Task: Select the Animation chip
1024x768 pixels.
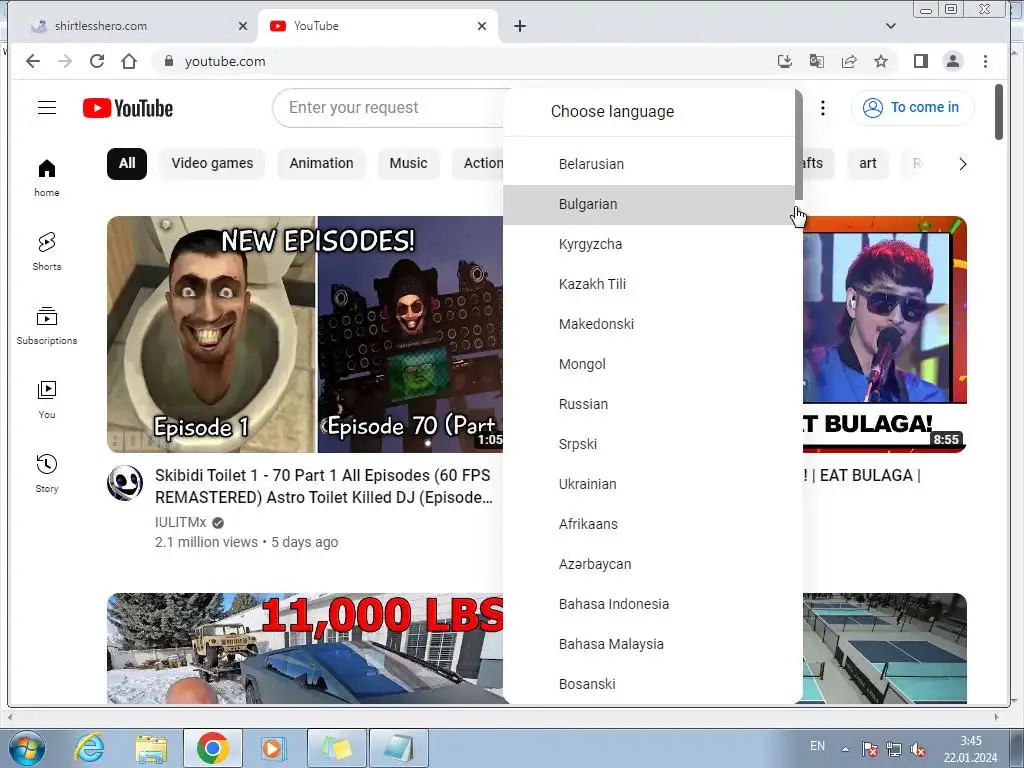Action: tap(321, 163)
